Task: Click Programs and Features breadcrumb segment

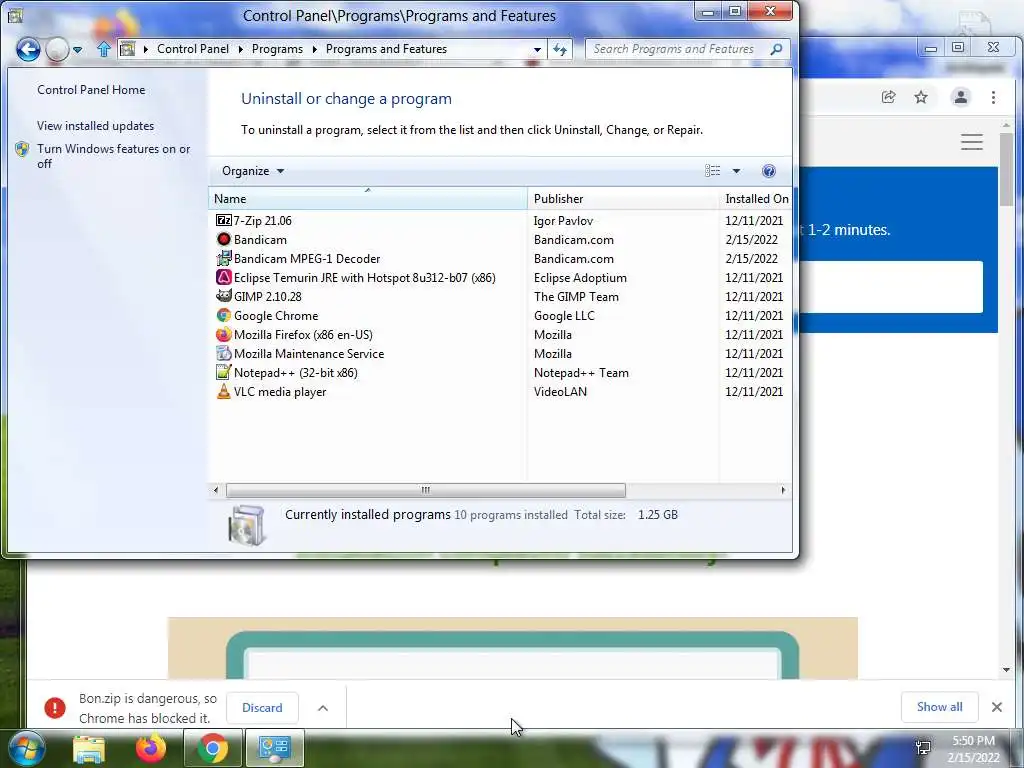Action: coord(386,49)
